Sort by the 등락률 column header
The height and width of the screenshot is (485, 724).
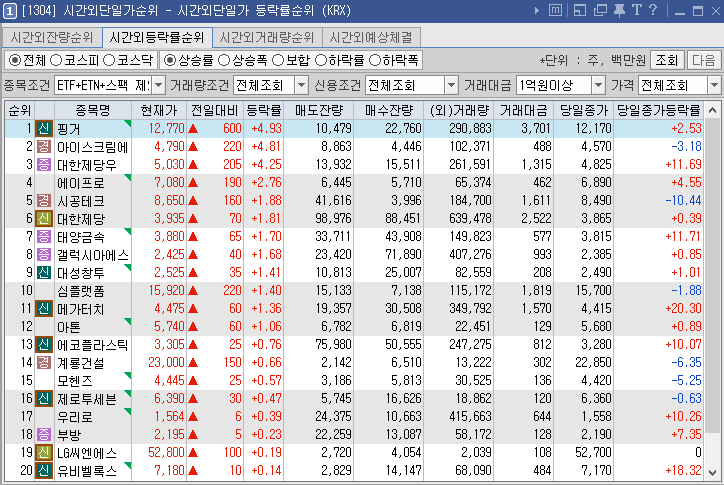coord(264,110)
